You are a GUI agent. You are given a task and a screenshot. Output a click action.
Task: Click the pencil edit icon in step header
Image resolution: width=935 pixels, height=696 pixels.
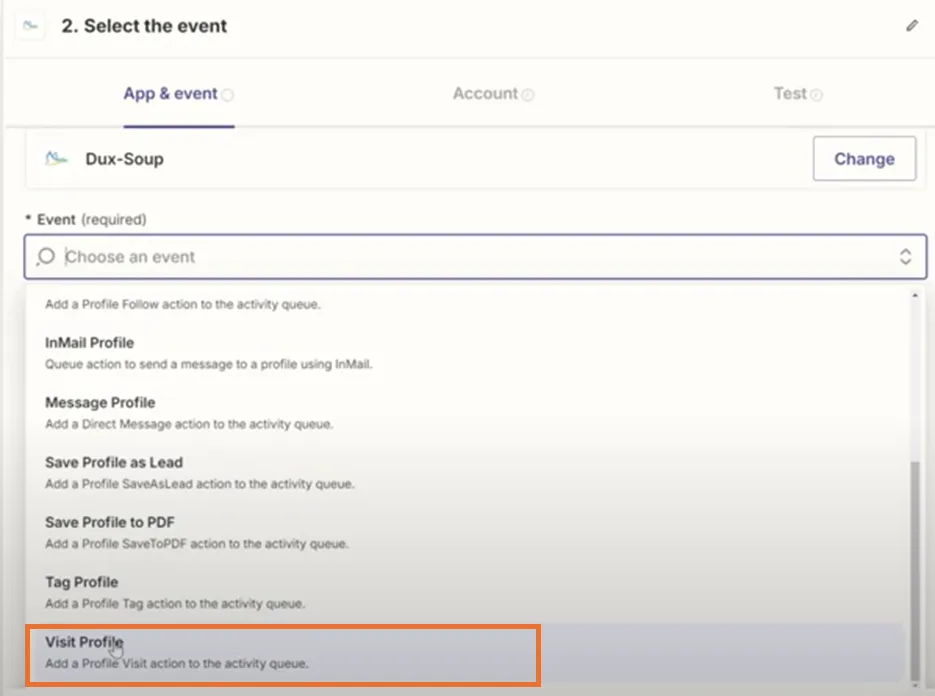coord(912,26)
